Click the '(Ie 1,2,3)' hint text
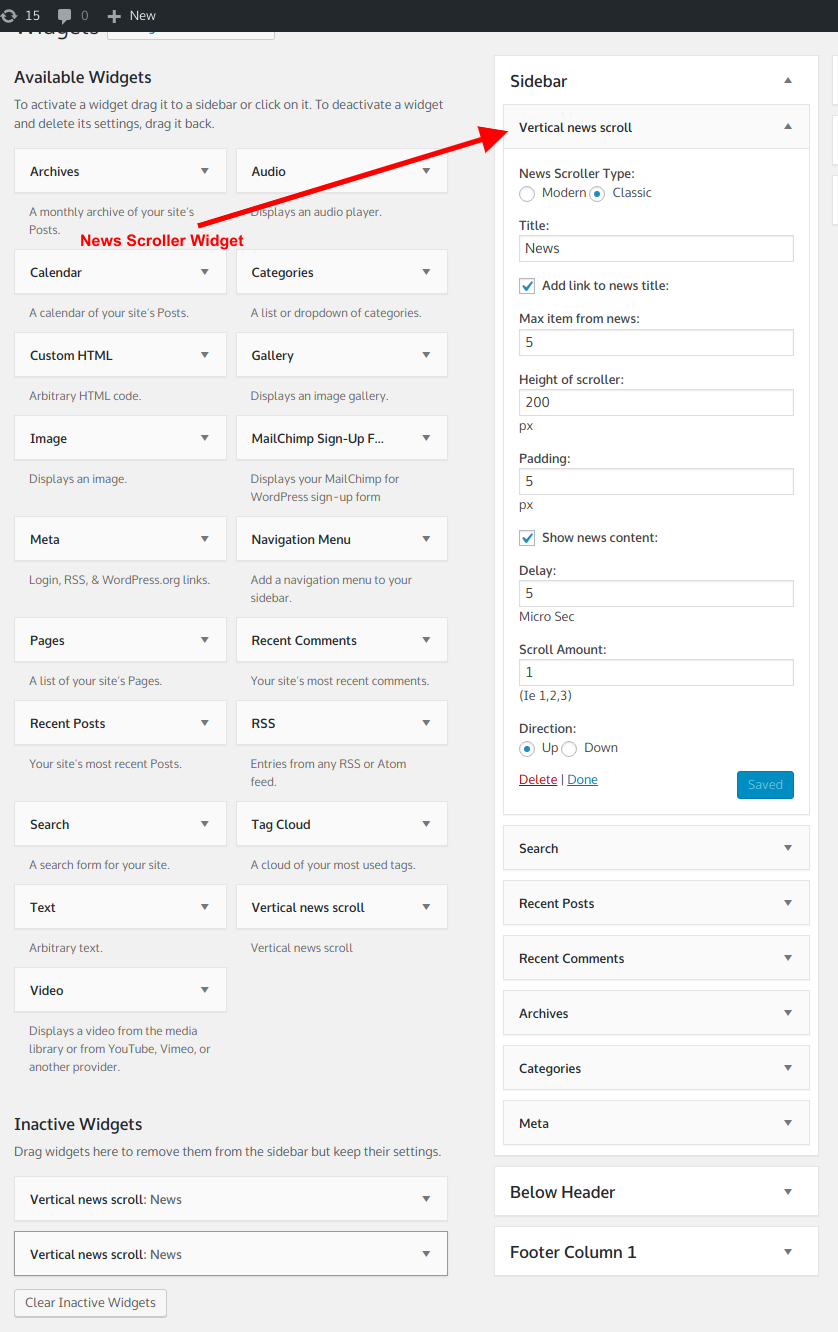 coord(545,696)
